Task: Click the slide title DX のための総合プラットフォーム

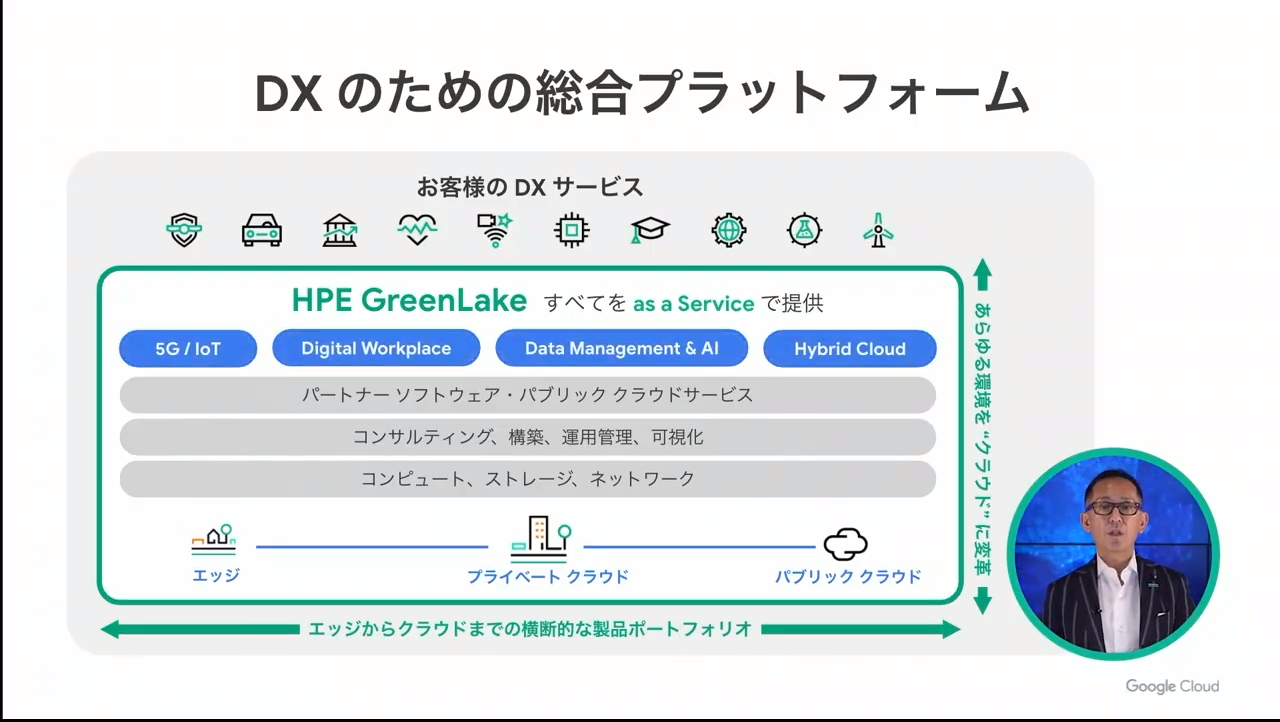Action: coord(642,93)
